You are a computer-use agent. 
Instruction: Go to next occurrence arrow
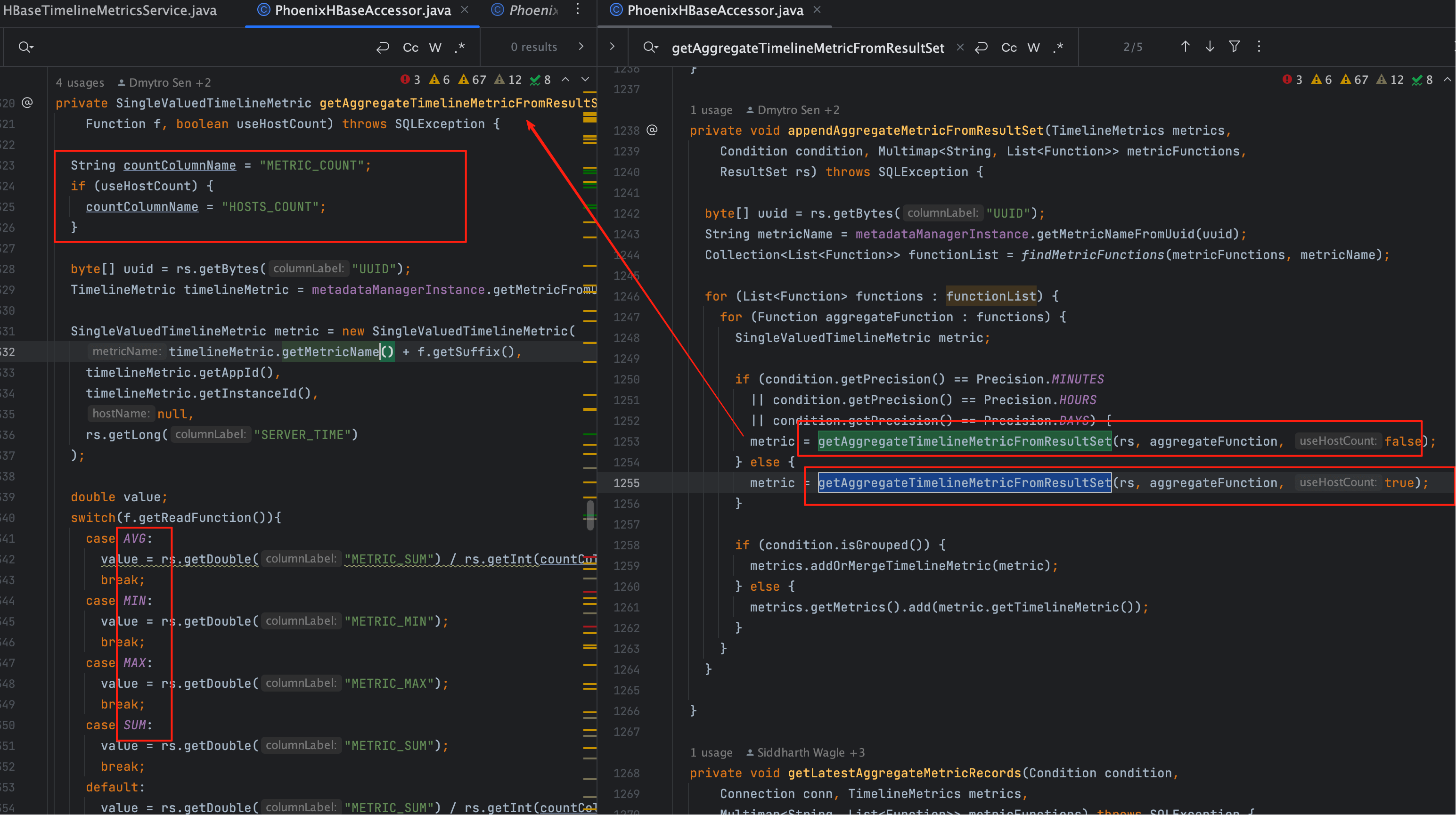point(1210,46)
